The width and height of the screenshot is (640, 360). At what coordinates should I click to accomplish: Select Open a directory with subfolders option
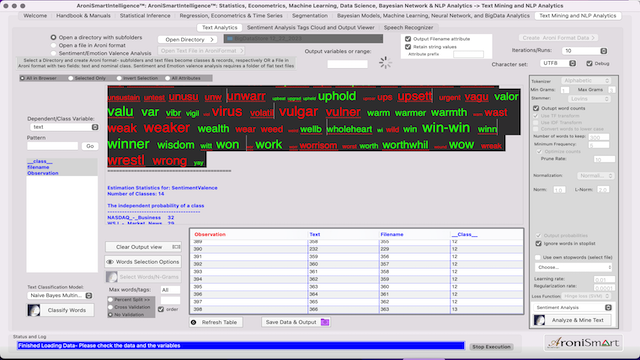click(53, 37)
